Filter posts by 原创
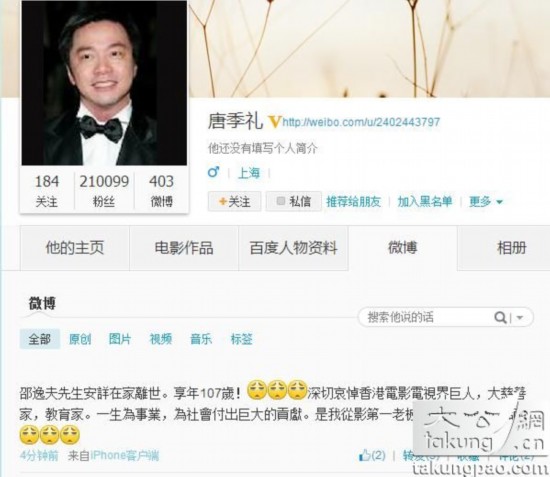 click(x=80, y=339)
